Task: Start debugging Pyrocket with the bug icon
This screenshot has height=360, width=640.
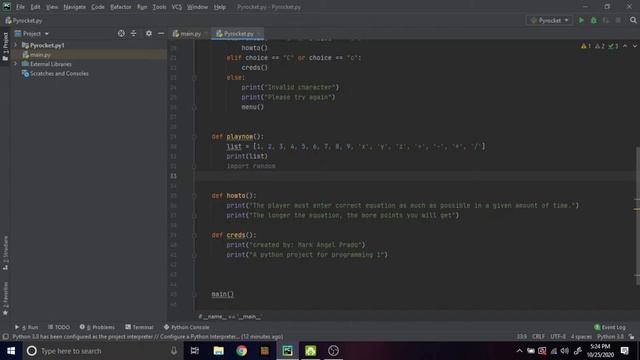Action: tap(593, 20)
